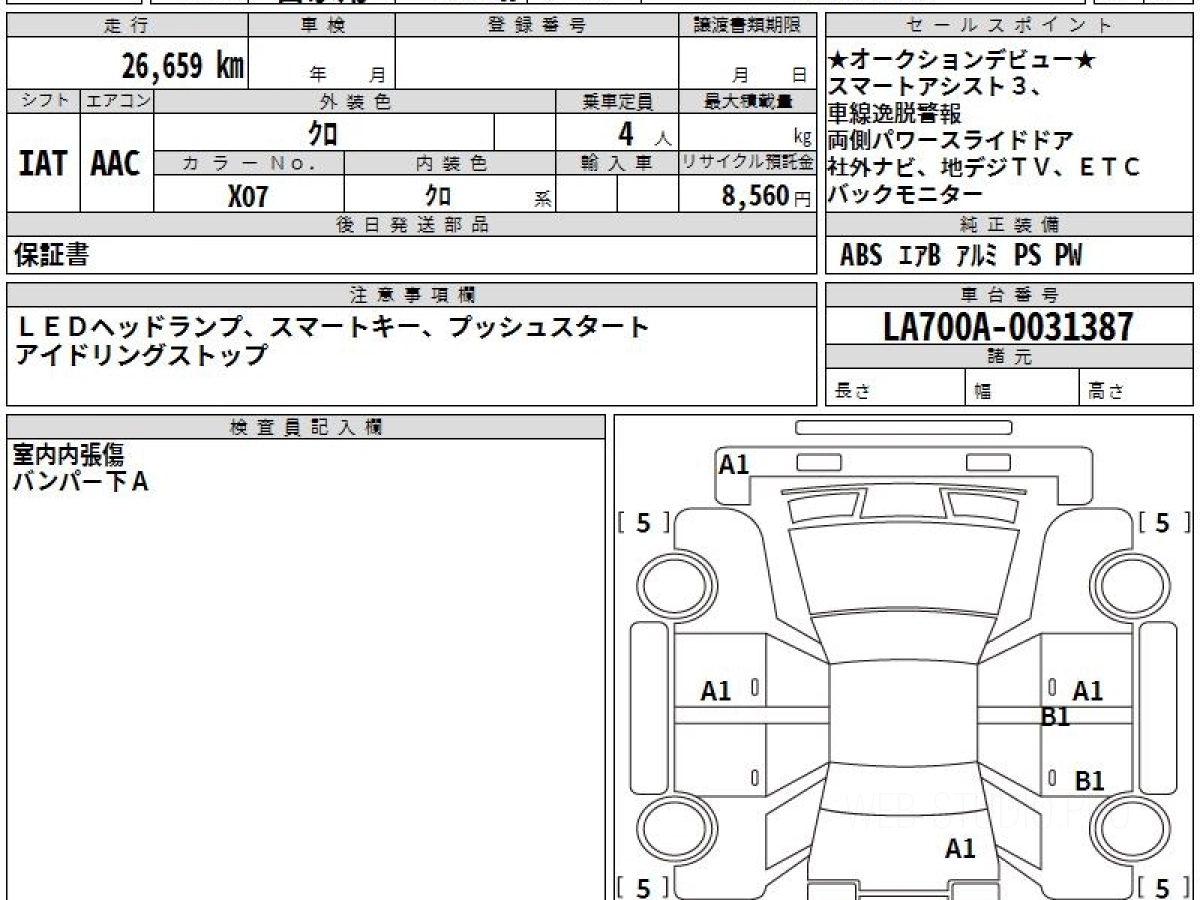Click the 内装色 header cell

pyautogui.click(x=450, y=163)
